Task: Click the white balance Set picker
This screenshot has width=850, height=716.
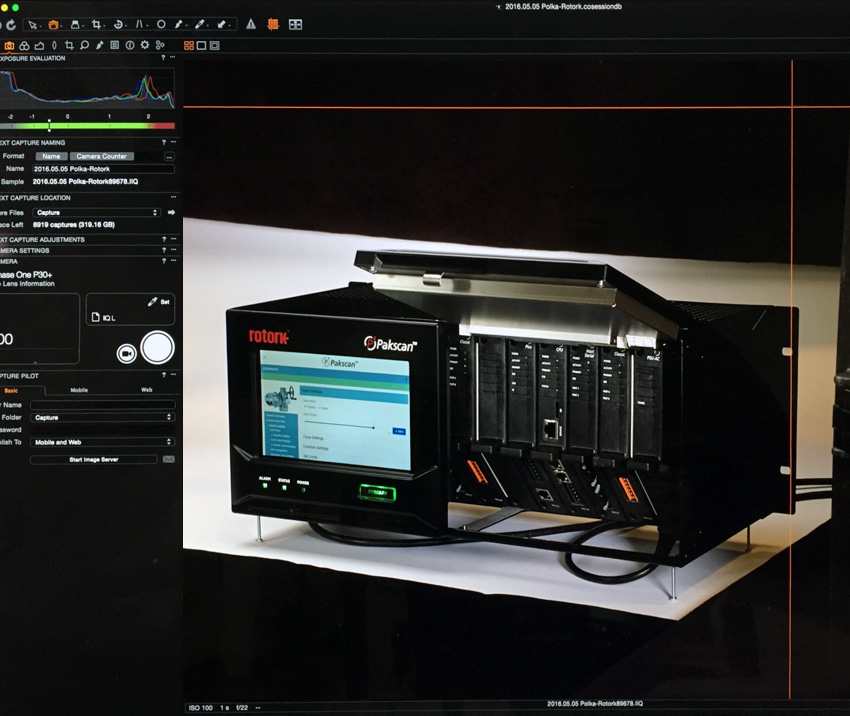Action: click(159, 302)
